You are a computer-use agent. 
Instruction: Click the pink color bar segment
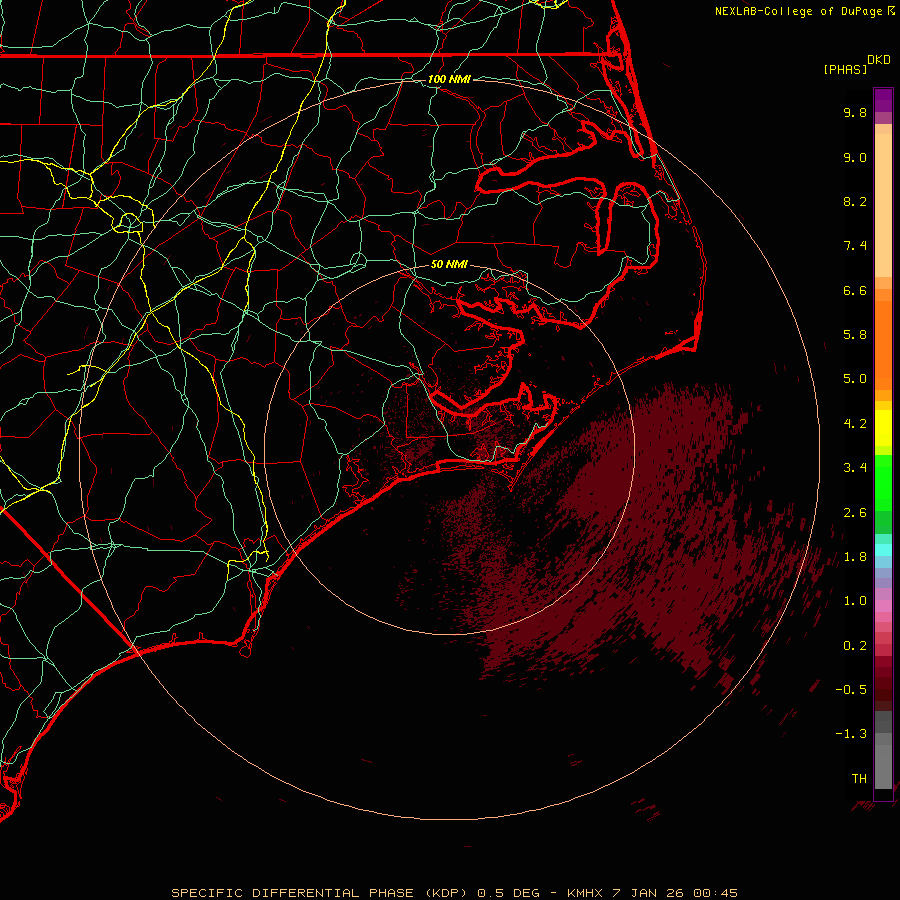pos(883,606)
